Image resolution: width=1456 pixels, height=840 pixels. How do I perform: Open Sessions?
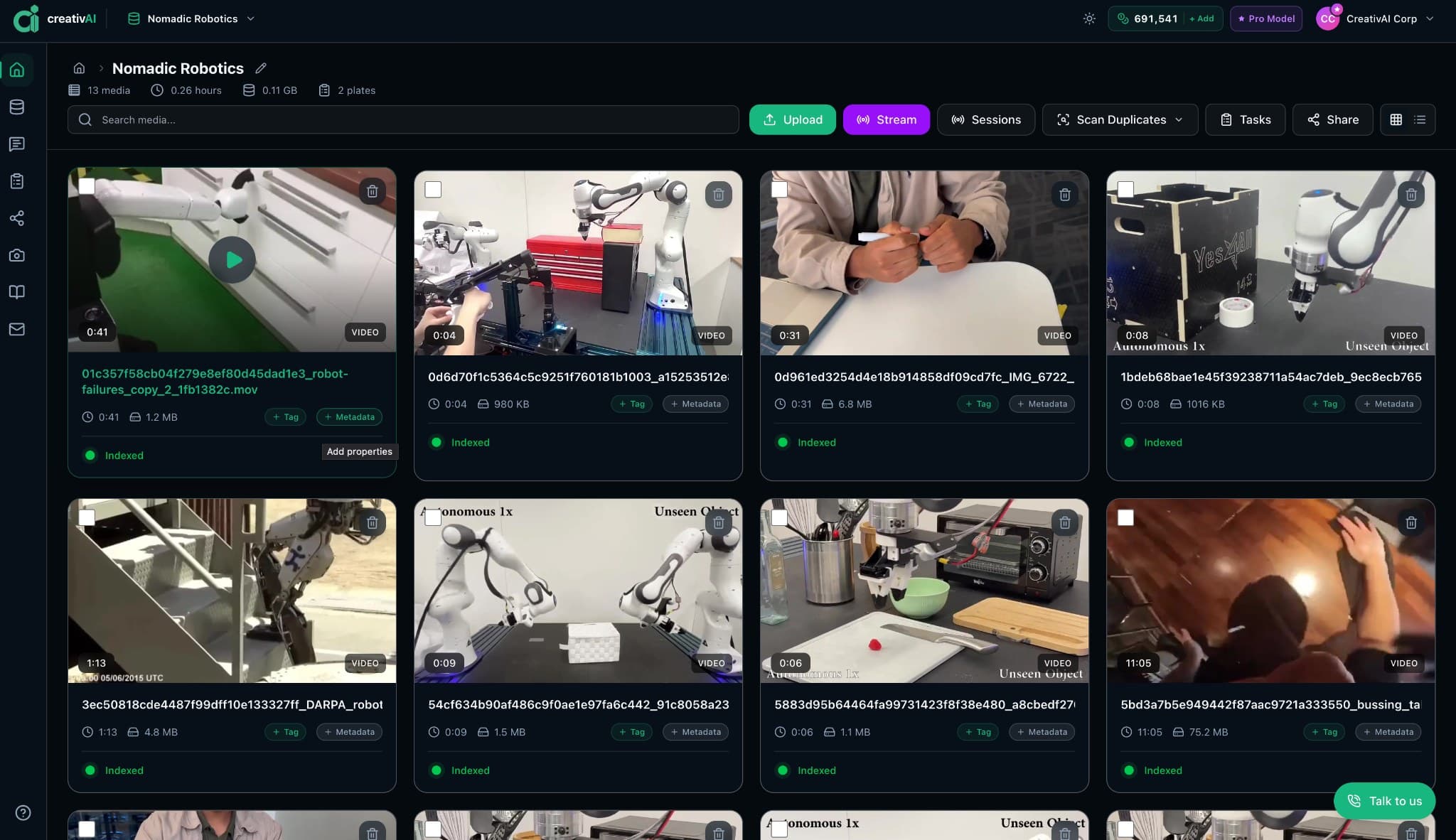click(x=985, y=119)
